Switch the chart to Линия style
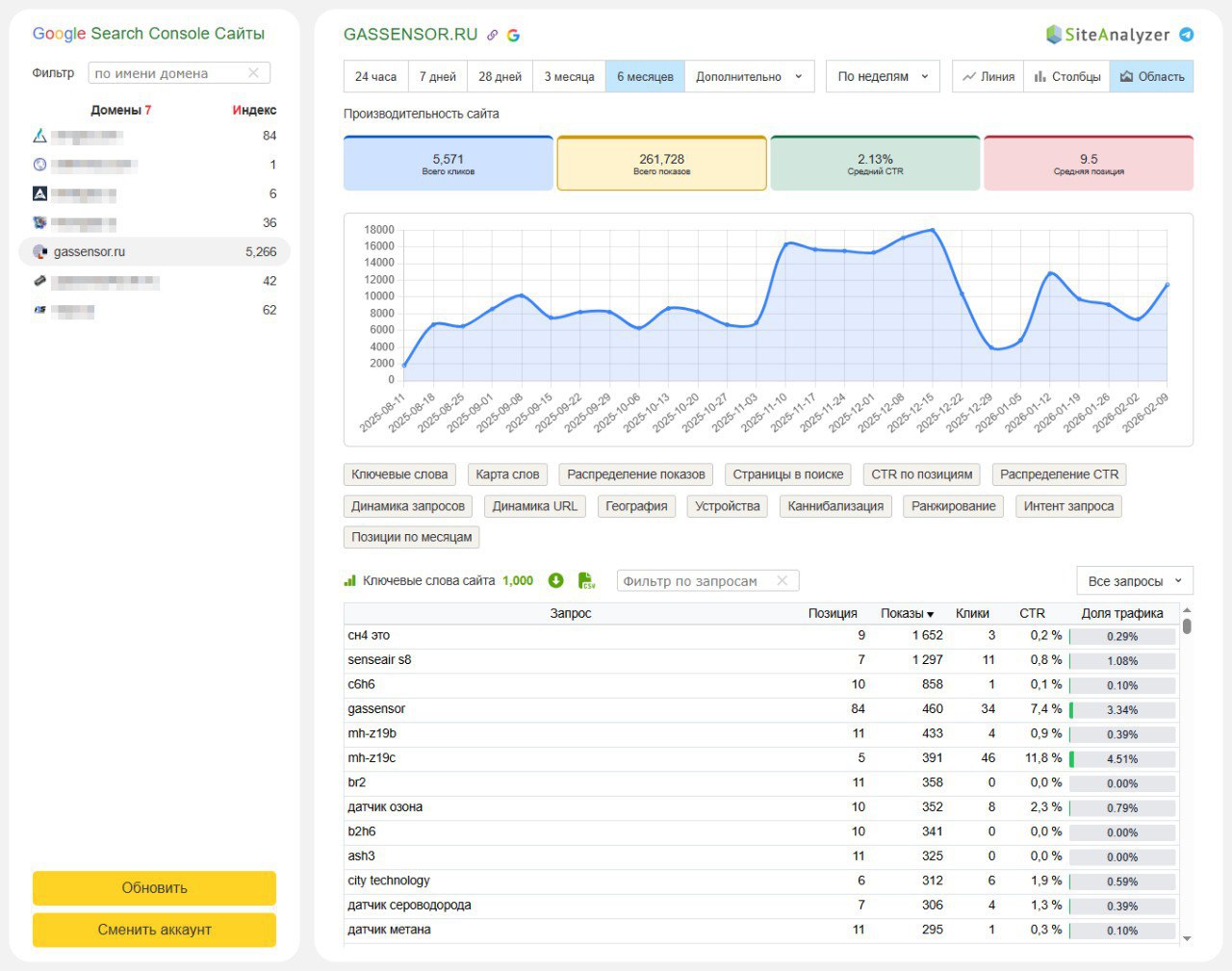The height and width of the screenshot is (971, 1232). click(x=988, y=76)
